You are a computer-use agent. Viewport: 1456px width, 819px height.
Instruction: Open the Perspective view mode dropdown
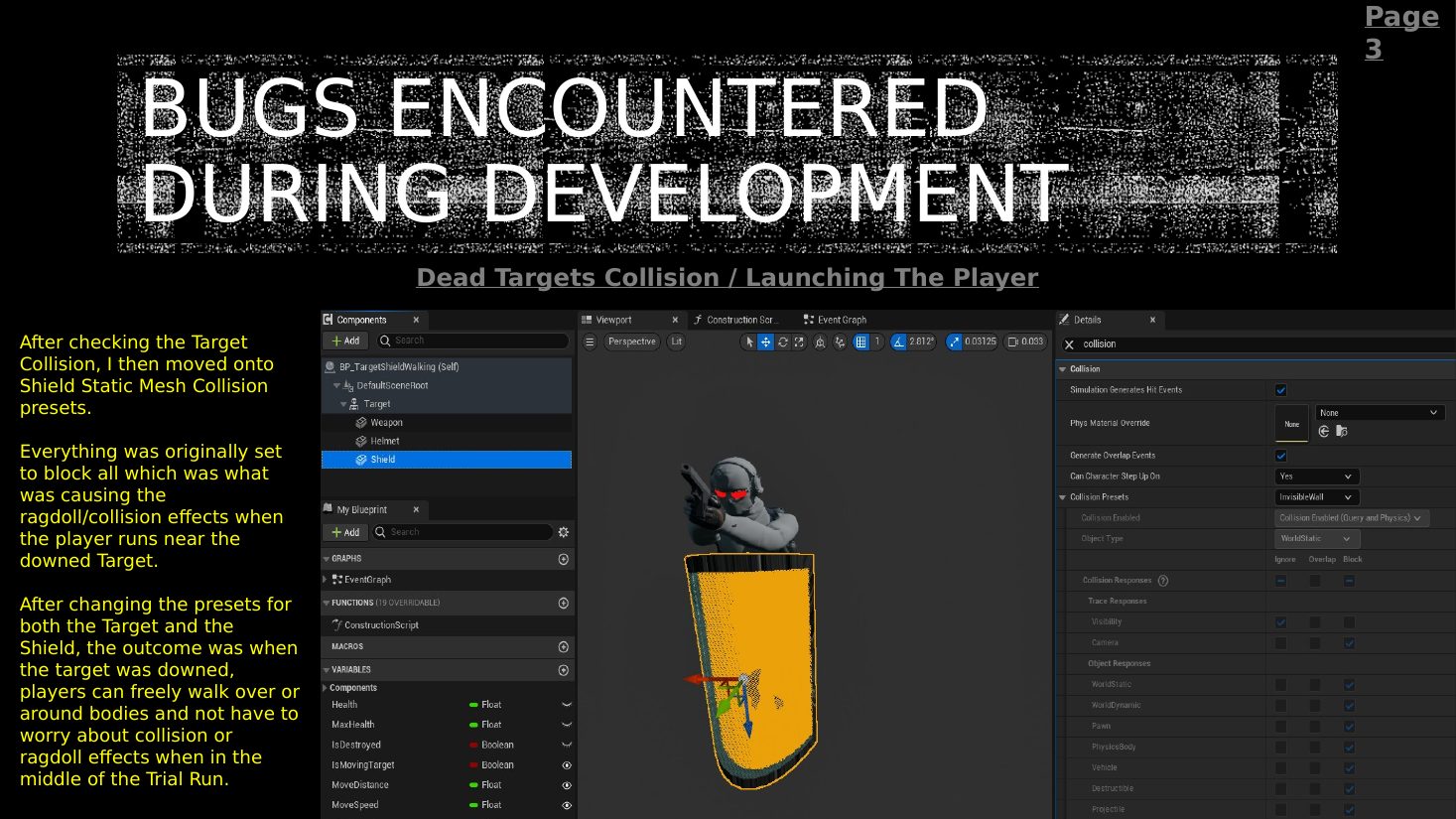(x=631, y=341)
